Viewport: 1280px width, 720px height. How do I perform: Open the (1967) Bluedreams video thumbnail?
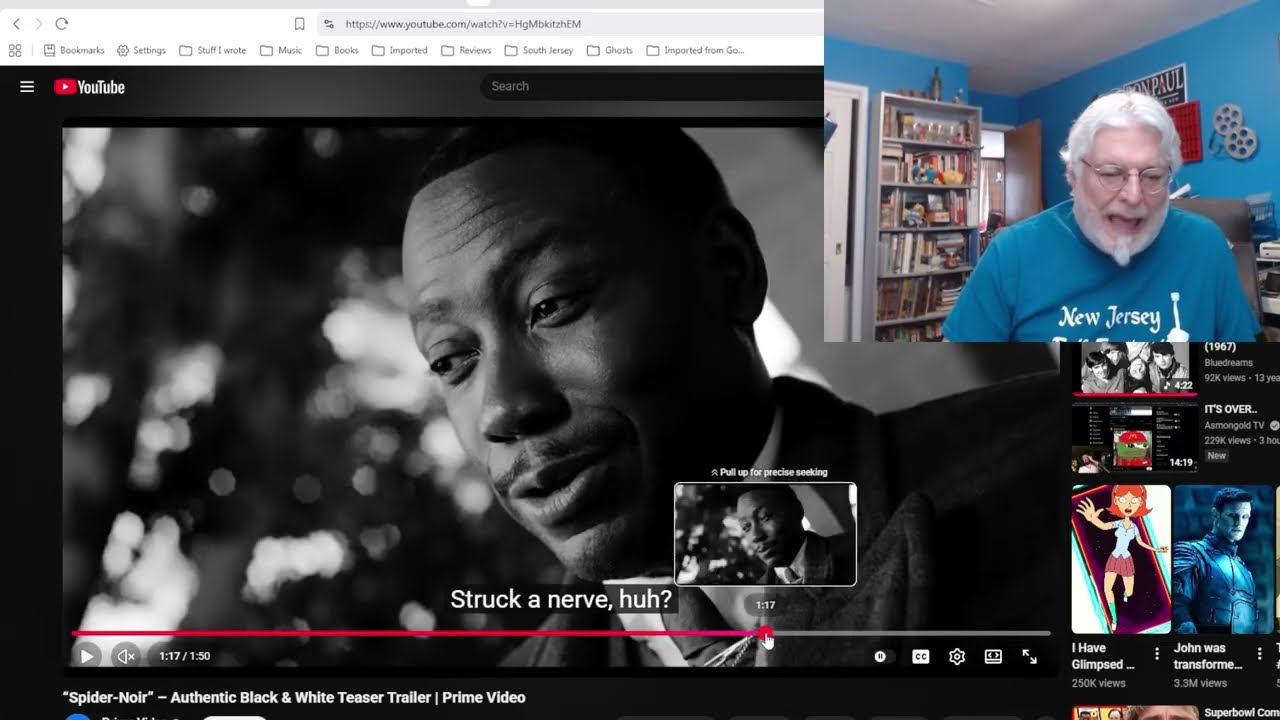tap(1135, 368)
